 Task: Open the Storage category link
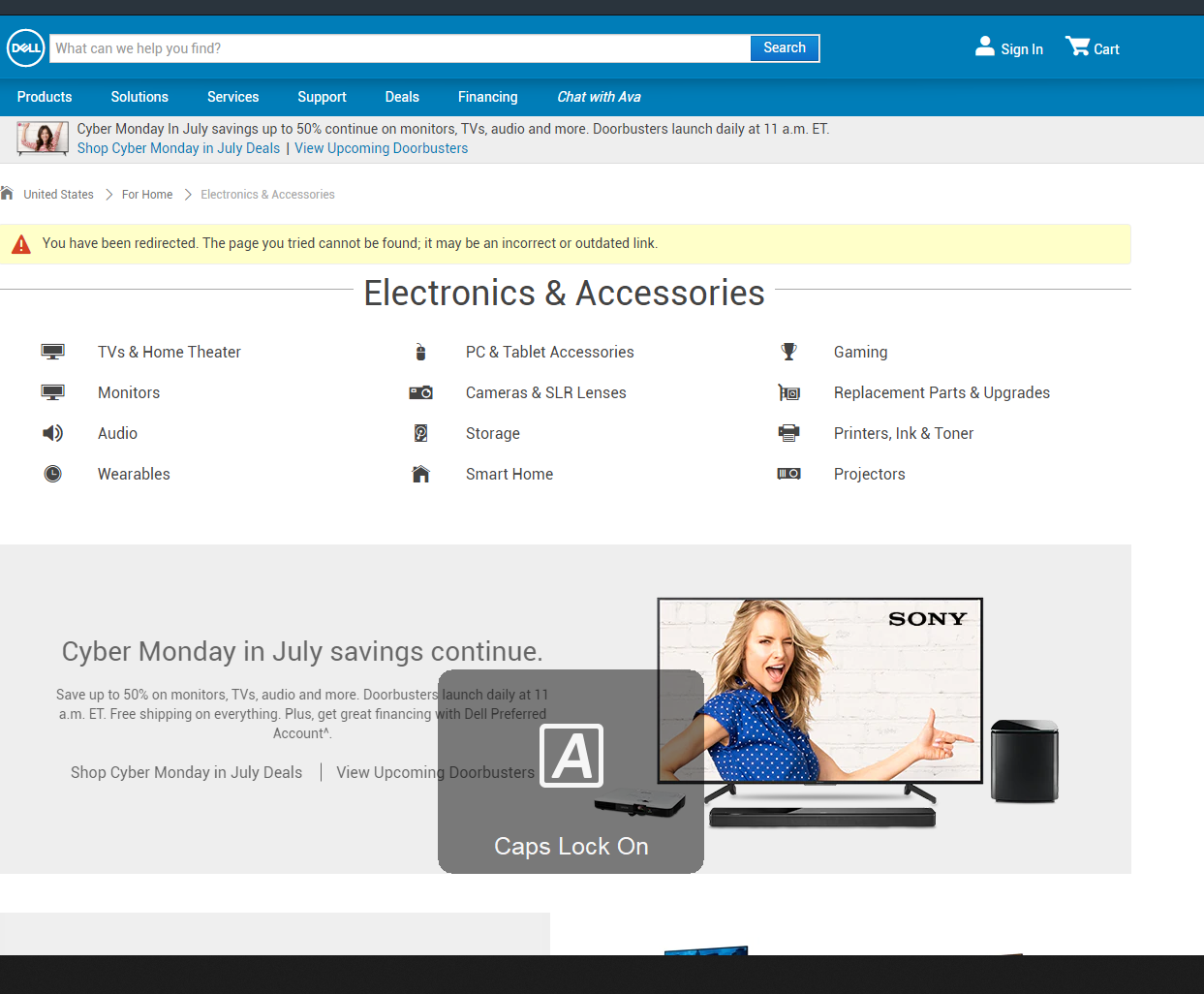coord(492,433)
